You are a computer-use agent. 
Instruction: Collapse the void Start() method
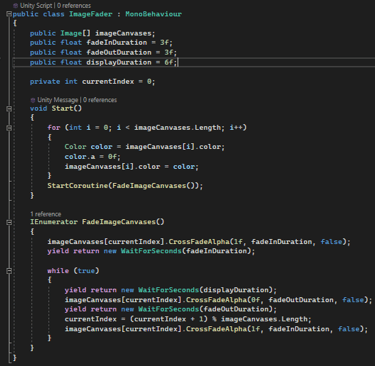point(9,108)
